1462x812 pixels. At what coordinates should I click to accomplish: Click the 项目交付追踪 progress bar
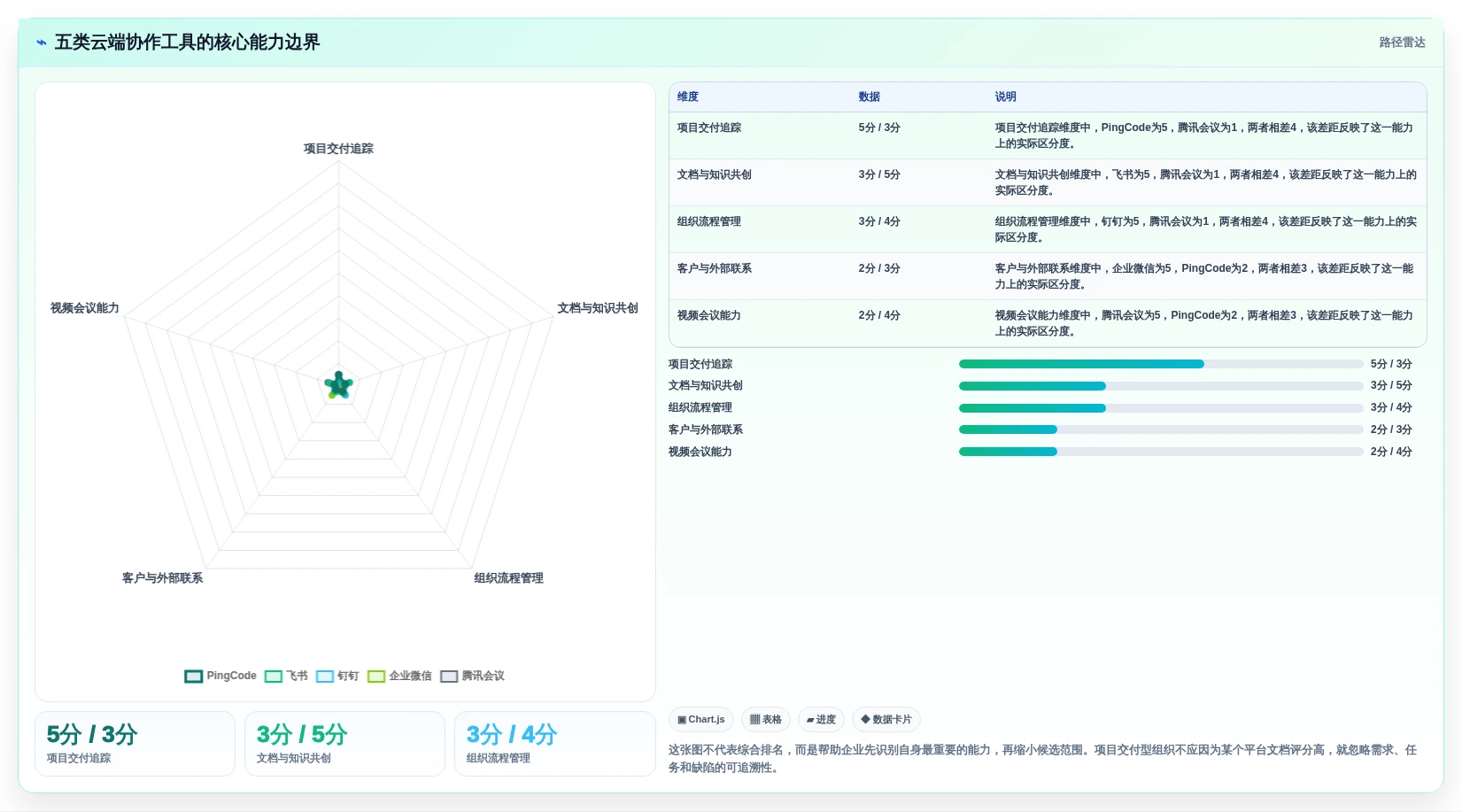pyautogui.click(x=1161, y=364)
